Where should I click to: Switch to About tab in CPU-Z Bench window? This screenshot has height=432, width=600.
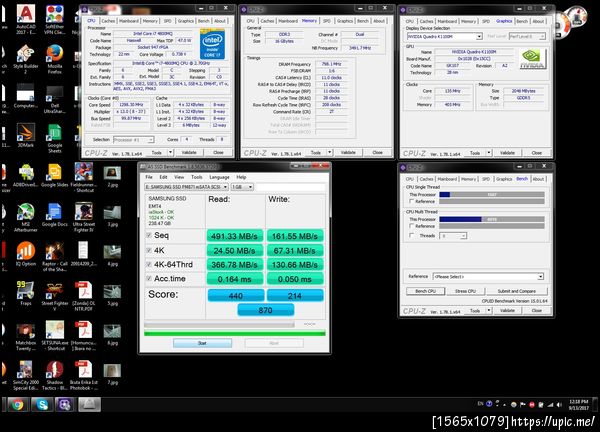tap(538, 179)
